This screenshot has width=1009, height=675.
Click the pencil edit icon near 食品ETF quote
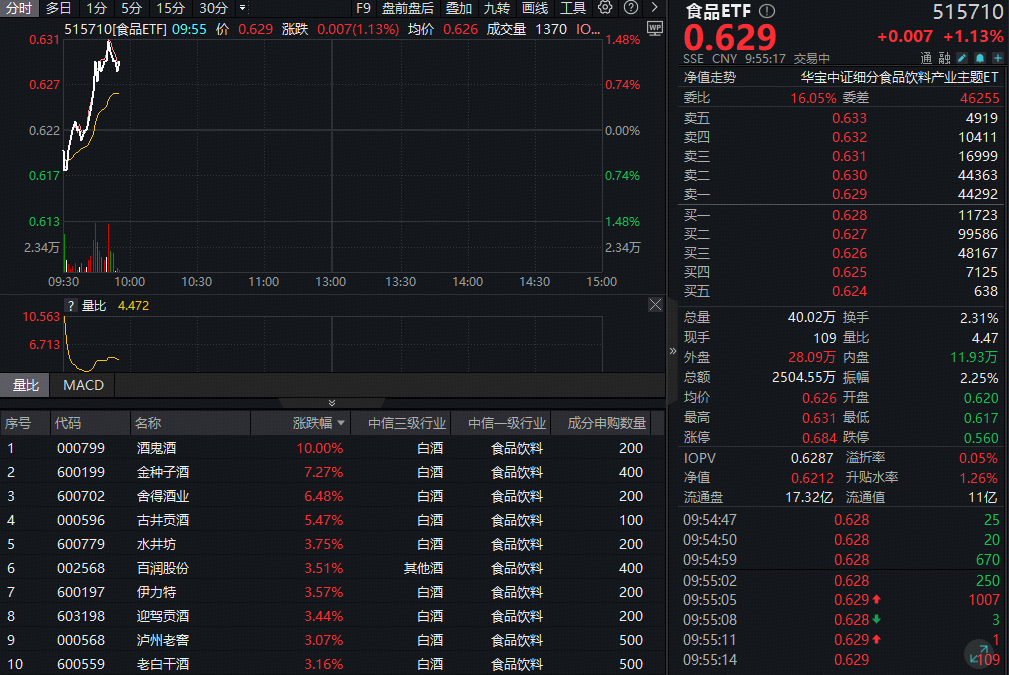961,58
